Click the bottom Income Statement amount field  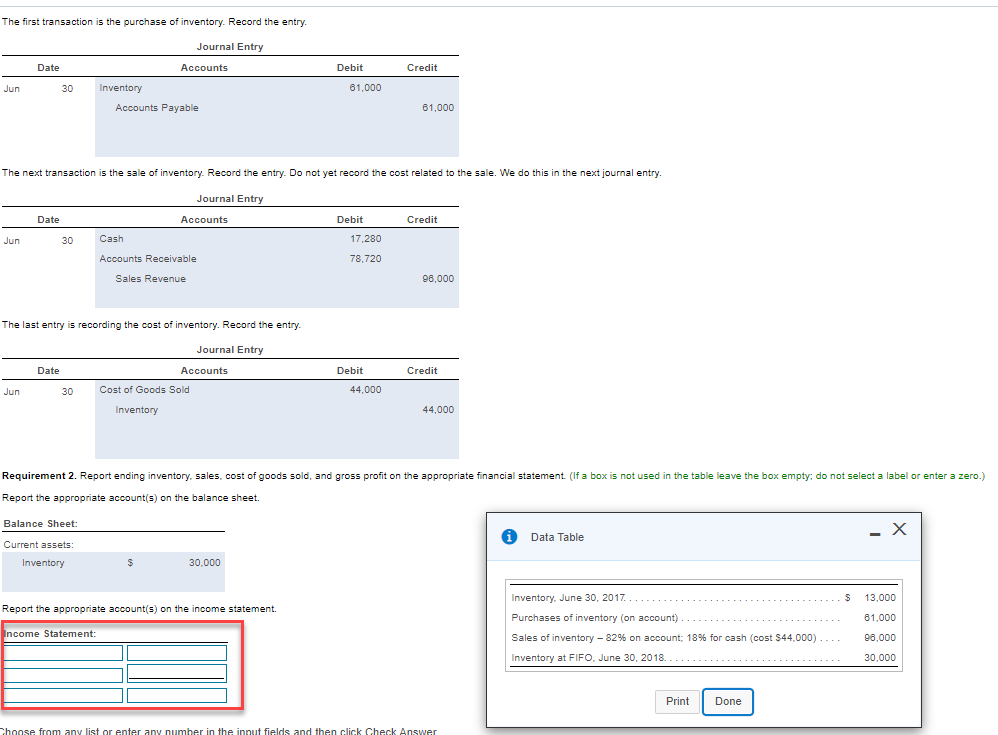point(176,694)
